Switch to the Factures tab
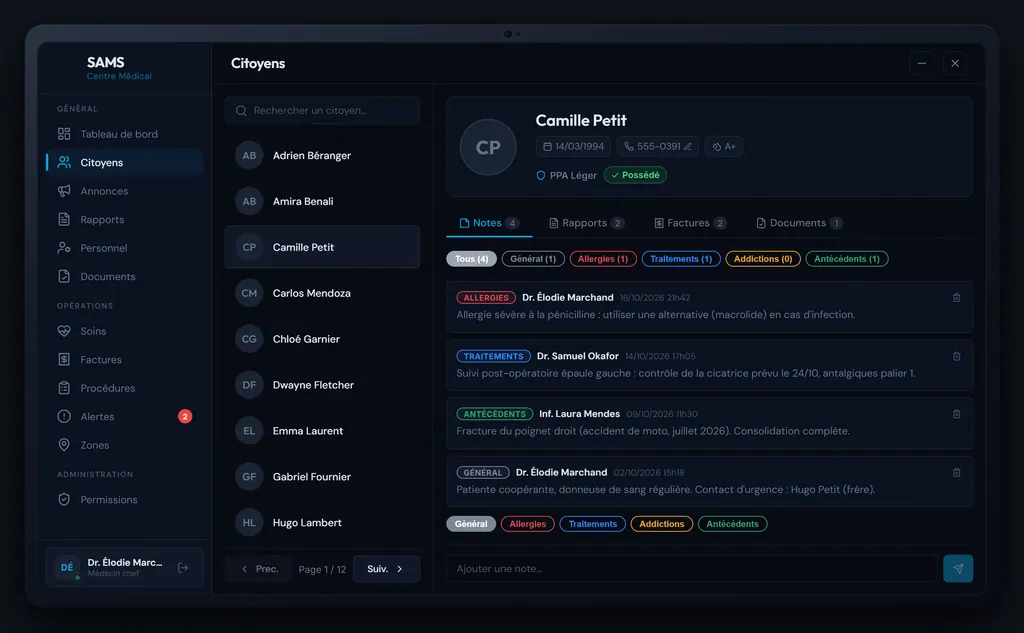 tap(690, 223)
